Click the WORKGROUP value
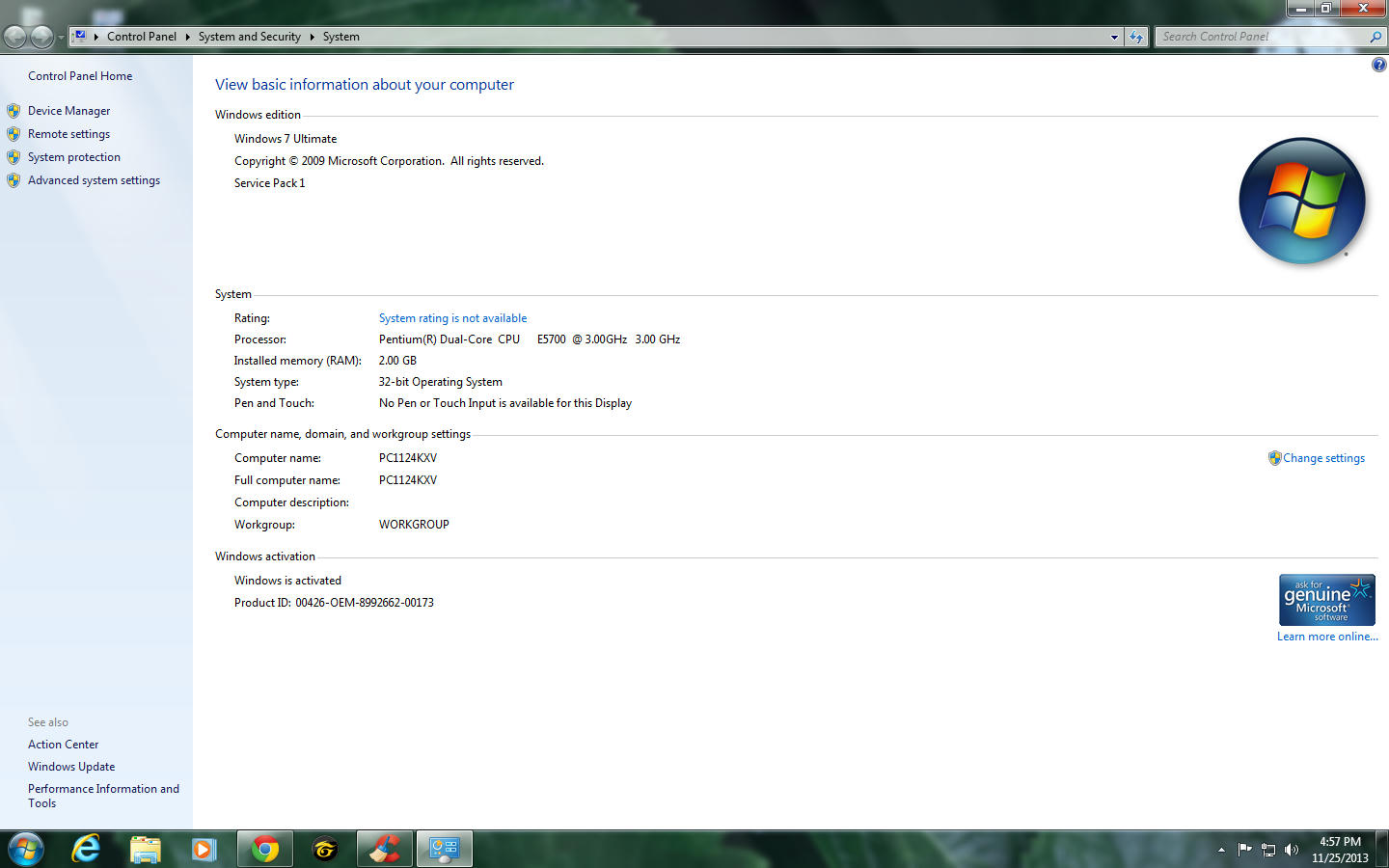The image size is (1389, 868). (x=414, y=525)
